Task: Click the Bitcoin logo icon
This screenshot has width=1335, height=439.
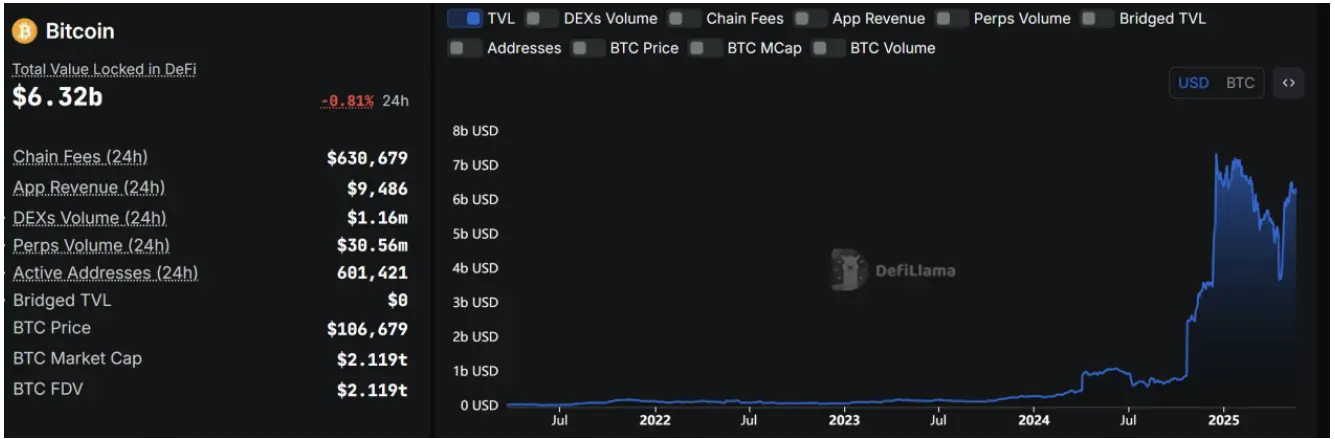Action: coord(24,31)
